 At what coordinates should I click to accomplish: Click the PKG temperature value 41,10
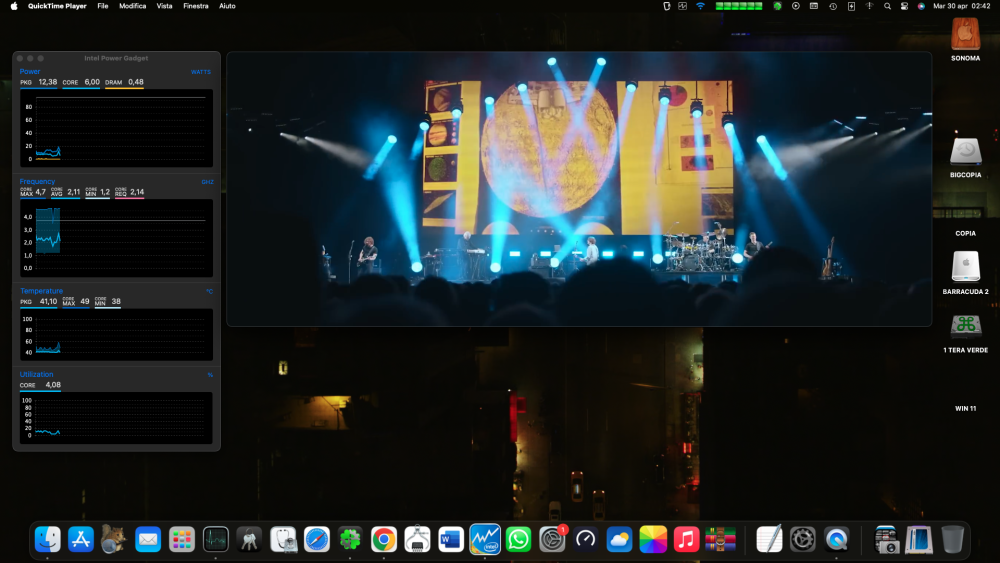tap(48, 302)
